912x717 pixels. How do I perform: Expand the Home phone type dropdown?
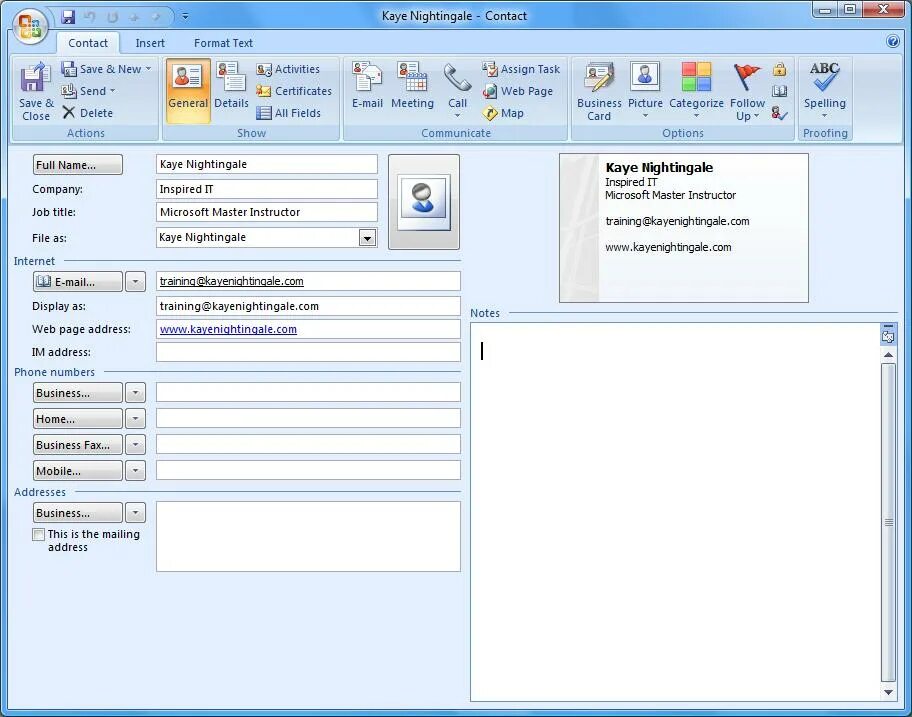point(136,419)
